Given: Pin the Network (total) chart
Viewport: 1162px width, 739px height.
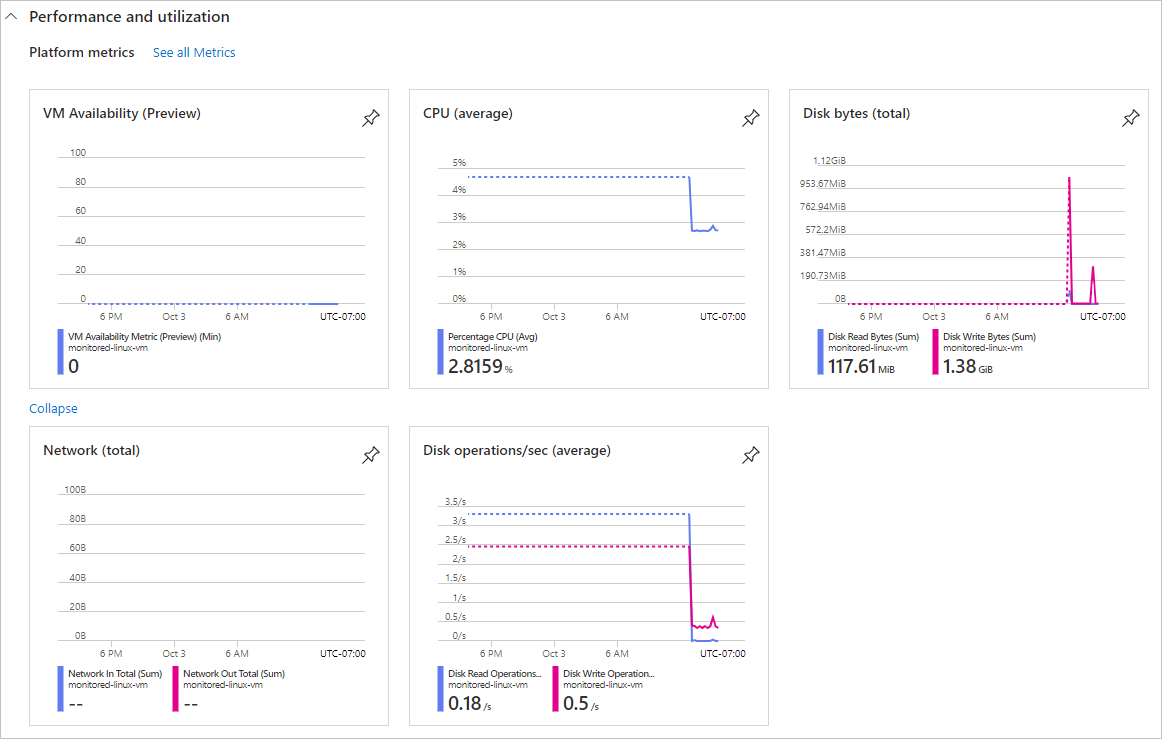Looking at the screenshot, I should tap(370, 456).
